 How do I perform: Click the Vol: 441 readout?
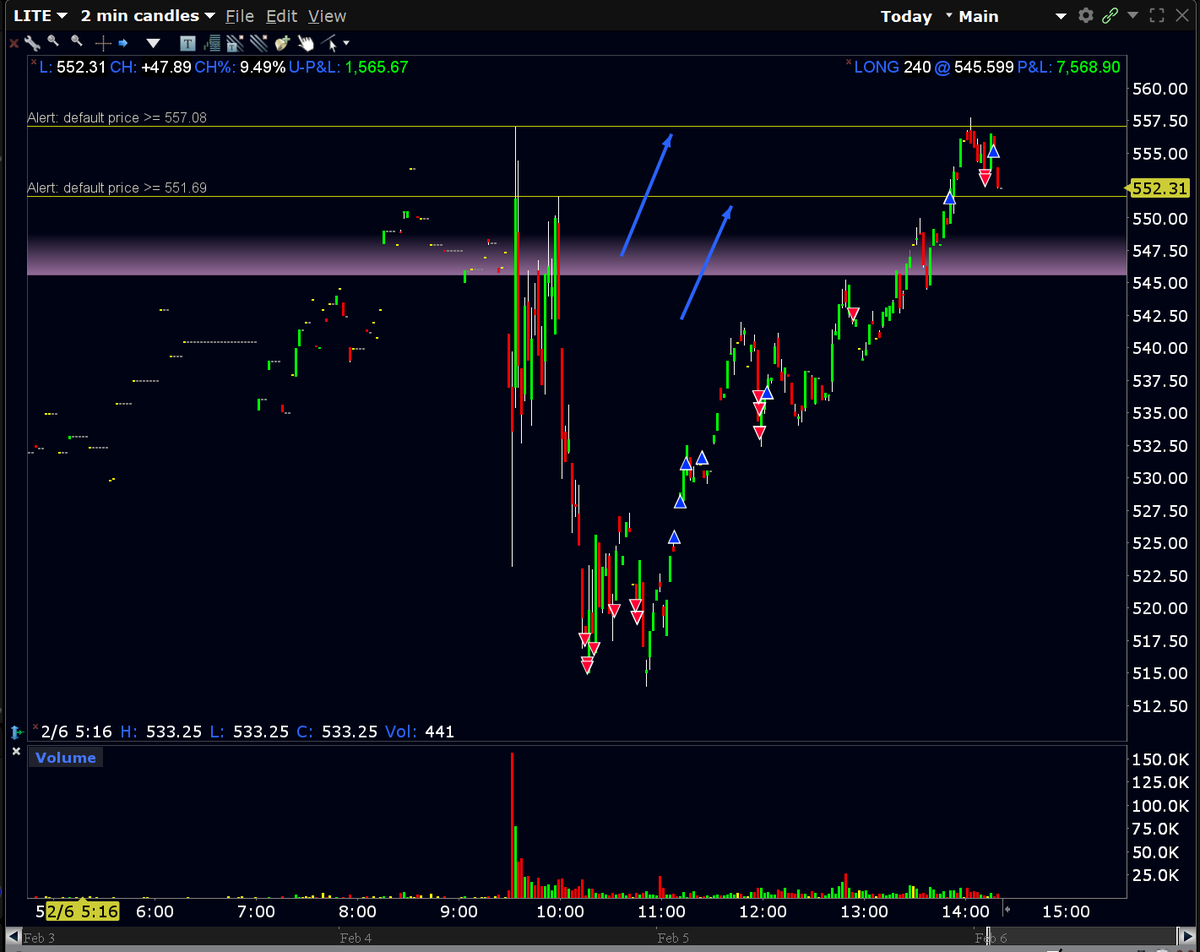[419, 732]
